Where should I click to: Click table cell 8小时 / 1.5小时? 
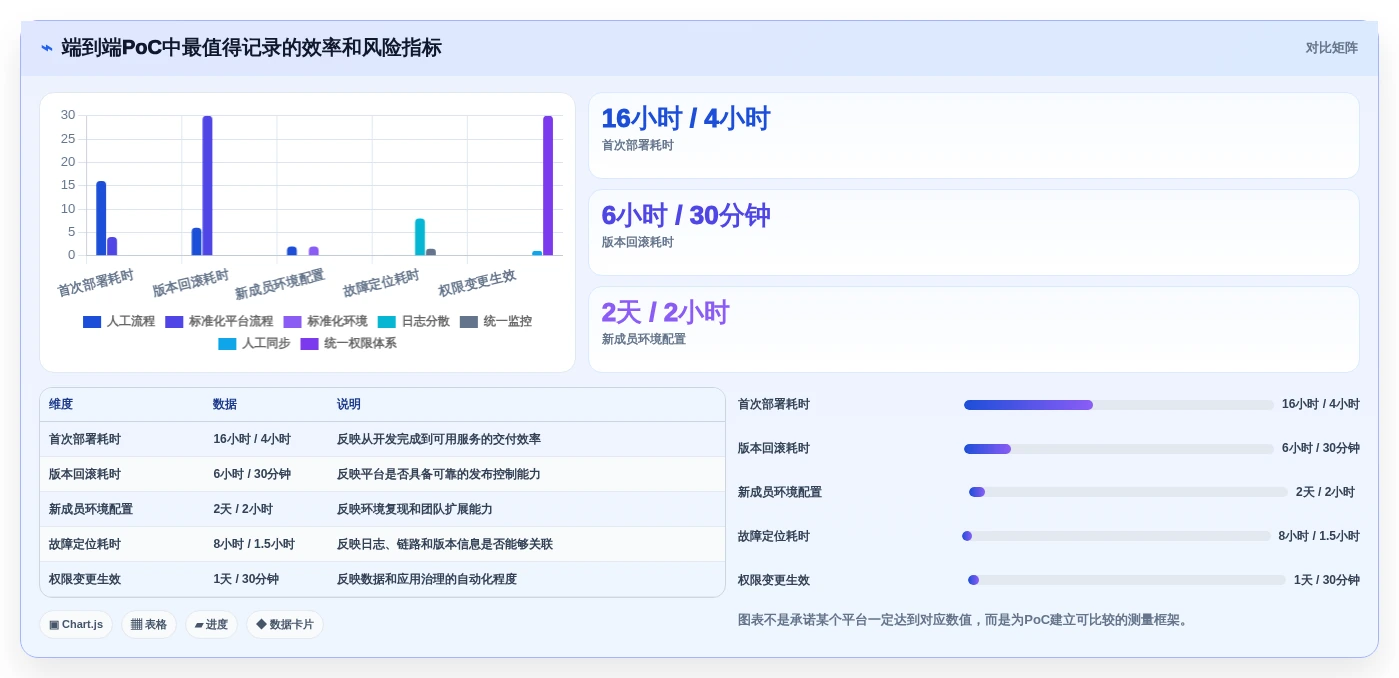(x=254, y=545)
